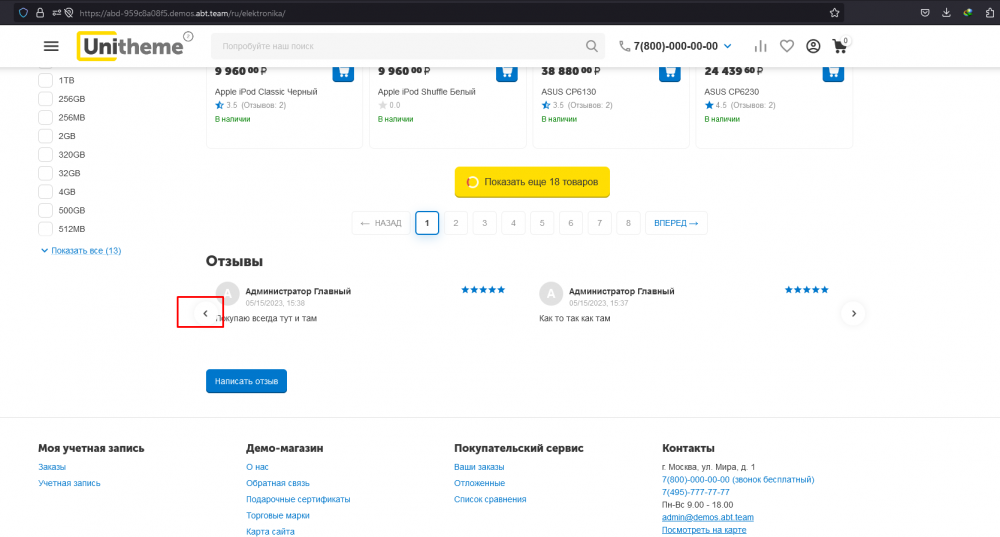Open the Список сравнения link
The height and width of the screenshot is (537, 1000).
(x=490, y=499)
